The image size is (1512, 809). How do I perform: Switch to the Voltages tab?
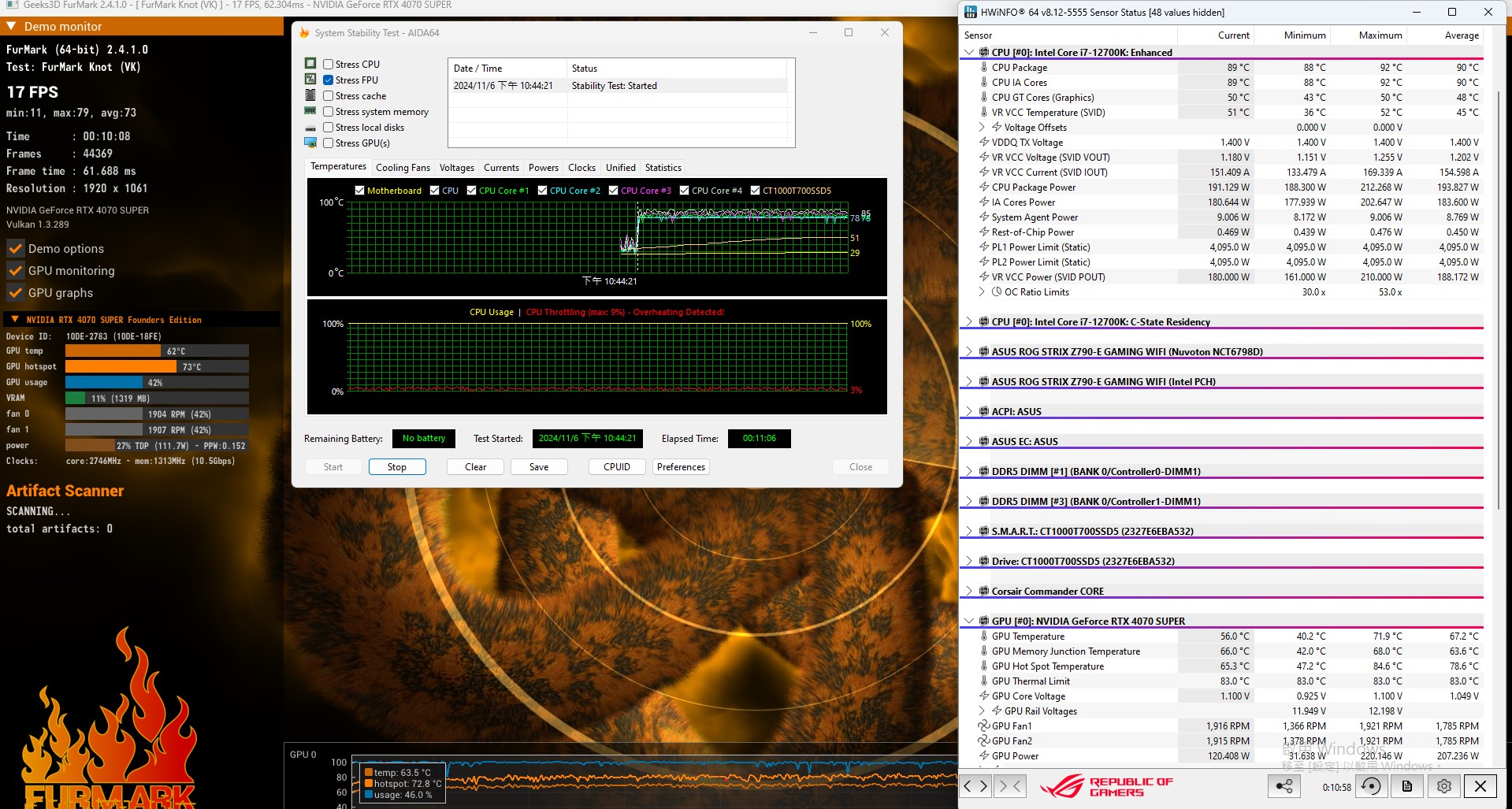point(456,167)
